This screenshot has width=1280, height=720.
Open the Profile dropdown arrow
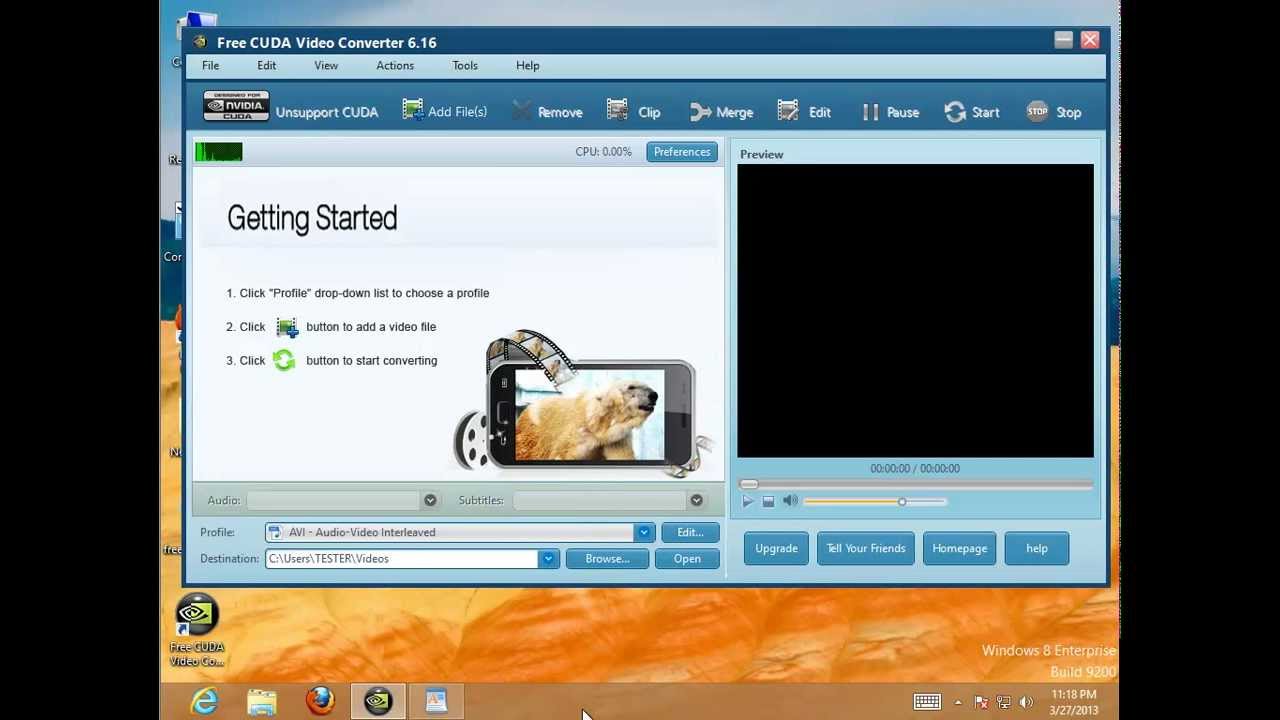coord(644,532)
